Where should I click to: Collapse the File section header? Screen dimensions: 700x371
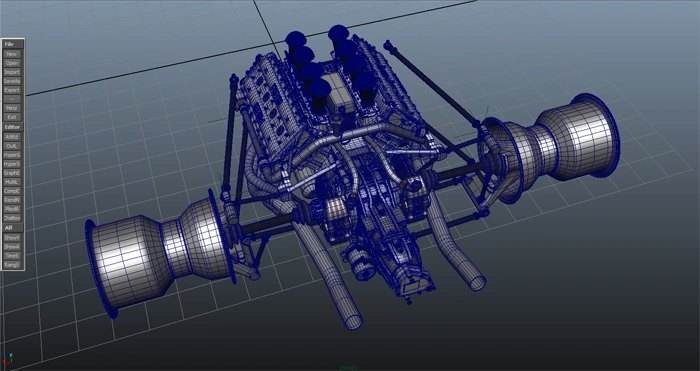pos(12,44)
